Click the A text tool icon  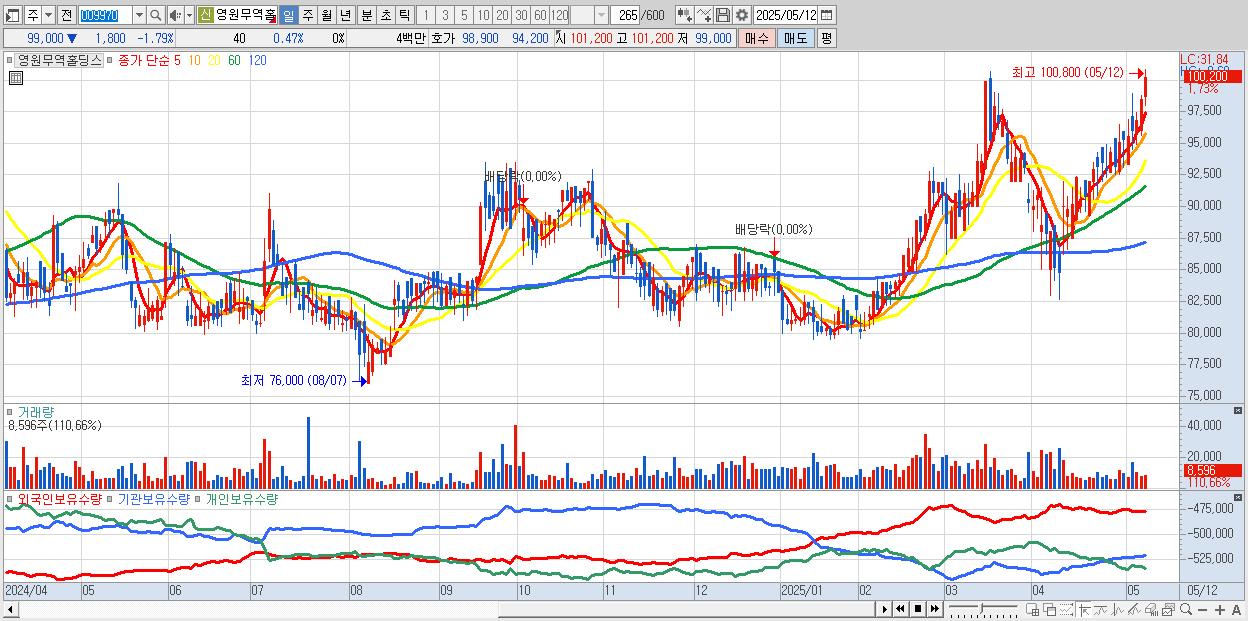(x=1236, y=610)
